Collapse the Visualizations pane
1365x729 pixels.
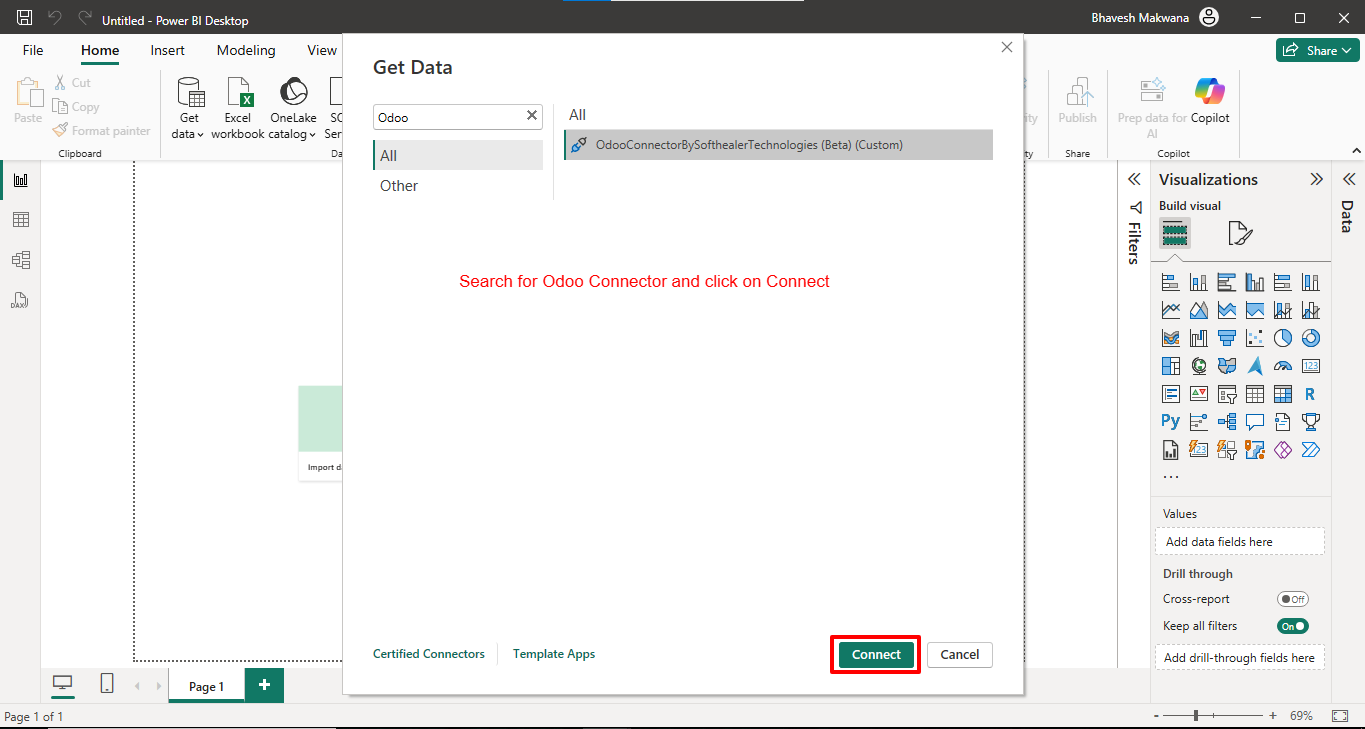tap(1316, 180)
